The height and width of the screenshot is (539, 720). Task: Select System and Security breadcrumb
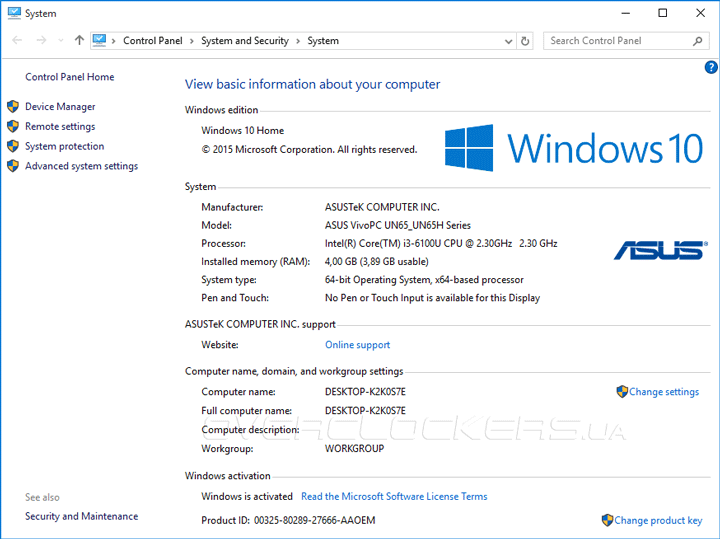click(245, 40)
